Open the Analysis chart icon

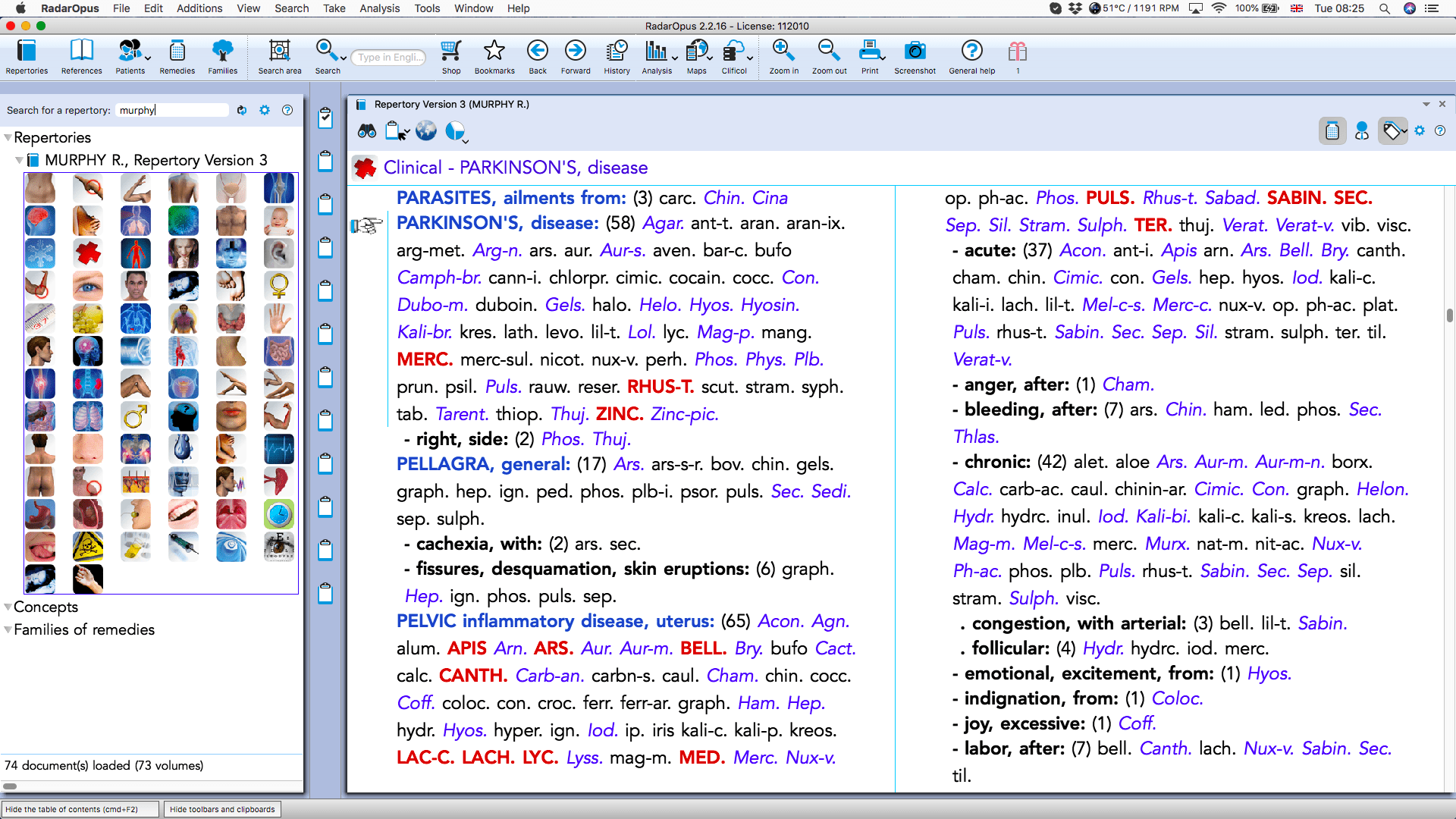point(655,57)
